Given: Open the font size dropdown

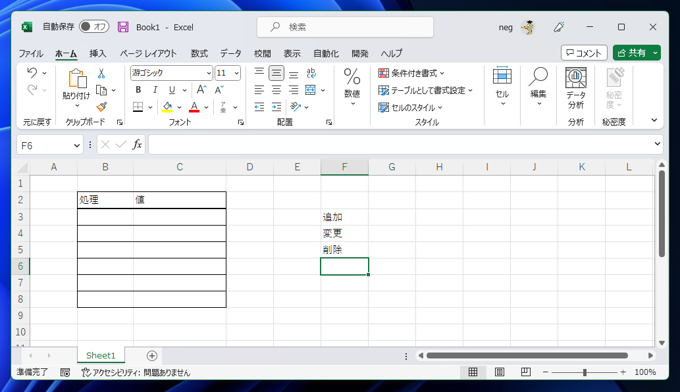Looking at the screenshot, I should click(x=236, y=73).
